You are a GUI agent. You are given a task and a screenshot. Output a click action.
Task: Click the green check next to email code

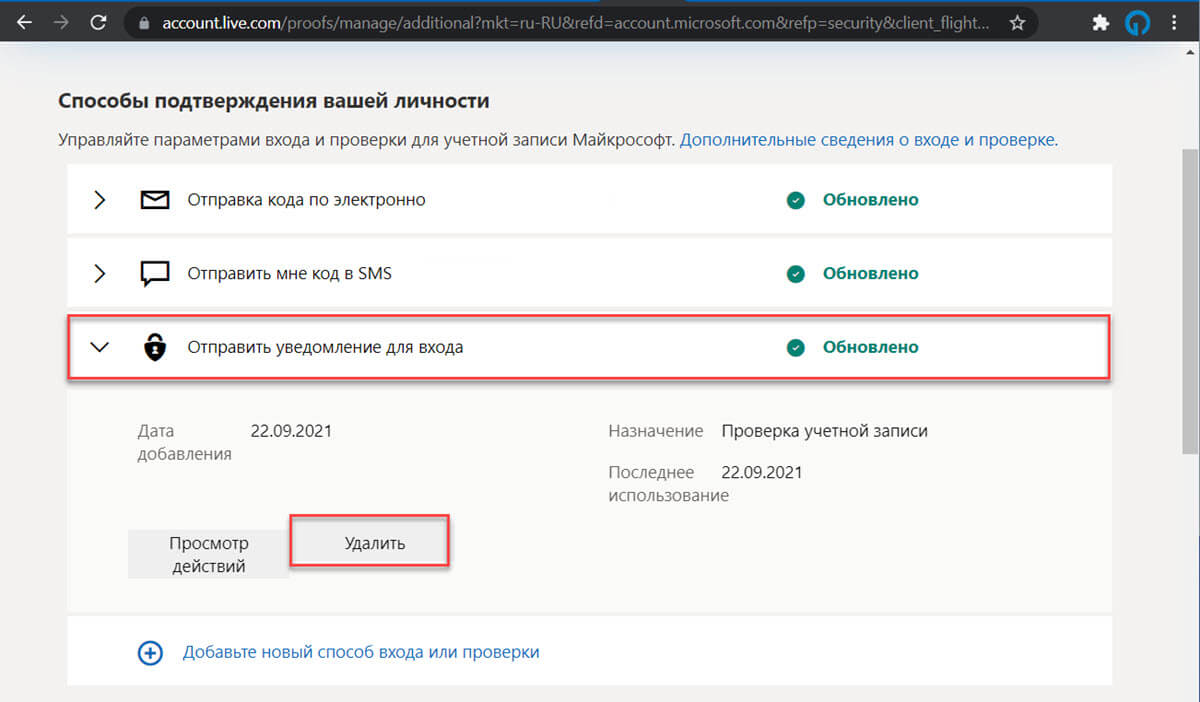point(795,200)
